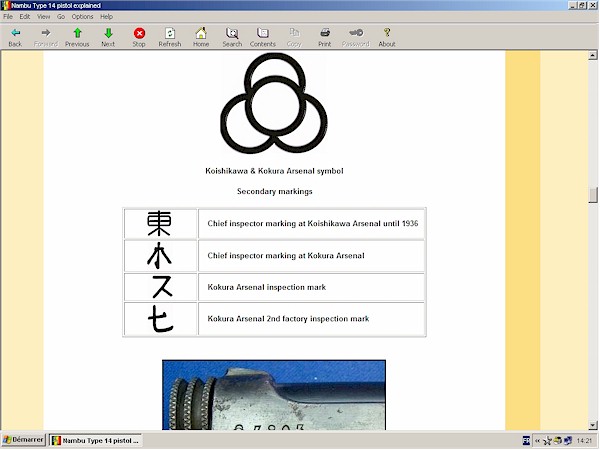
Task: Refresh the current page
Action: click(170, 37)
